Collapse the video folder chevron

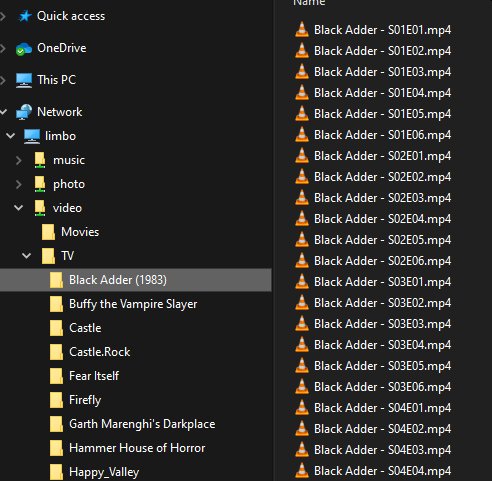pos(19,208)
